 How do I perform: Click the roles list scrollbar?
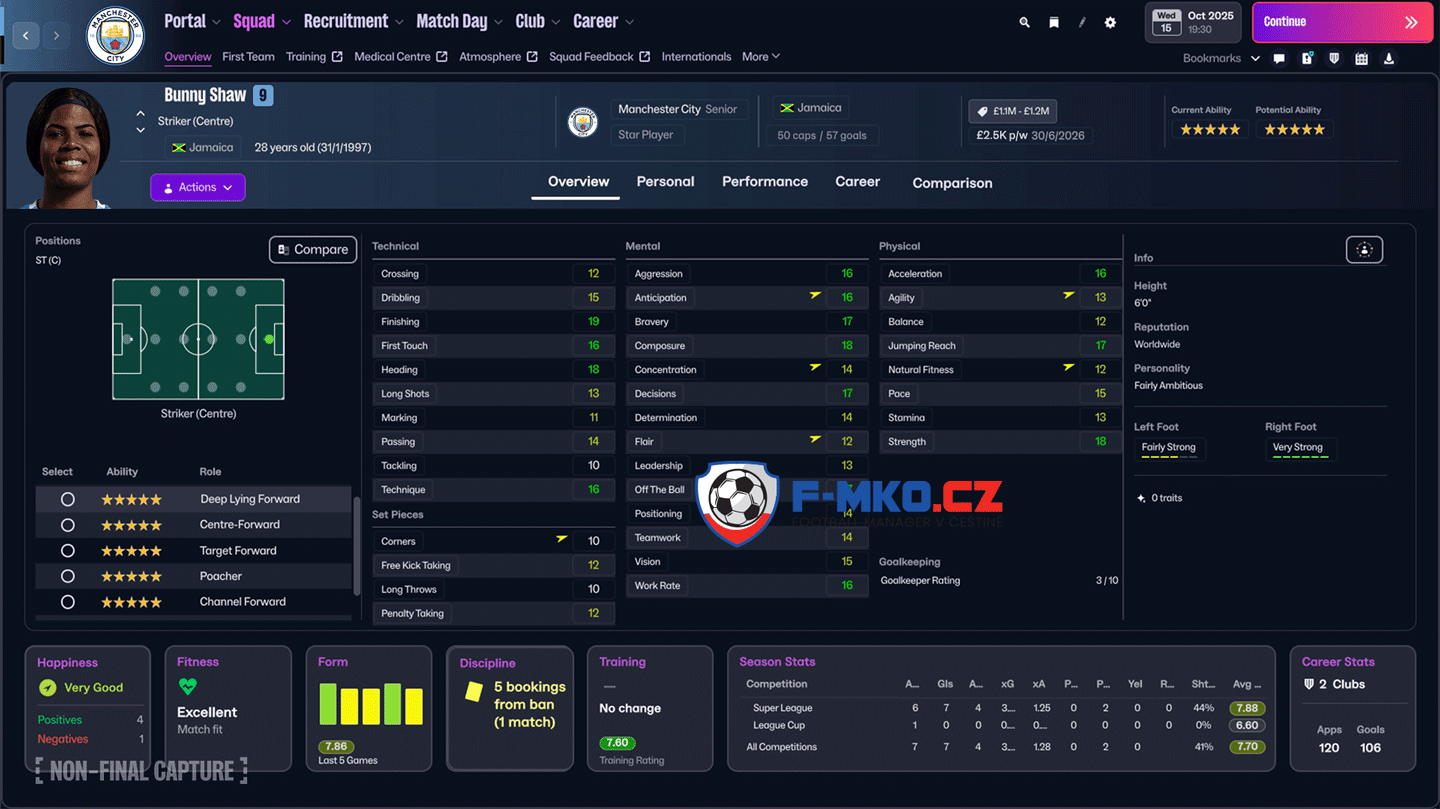[x=357, y=545]
